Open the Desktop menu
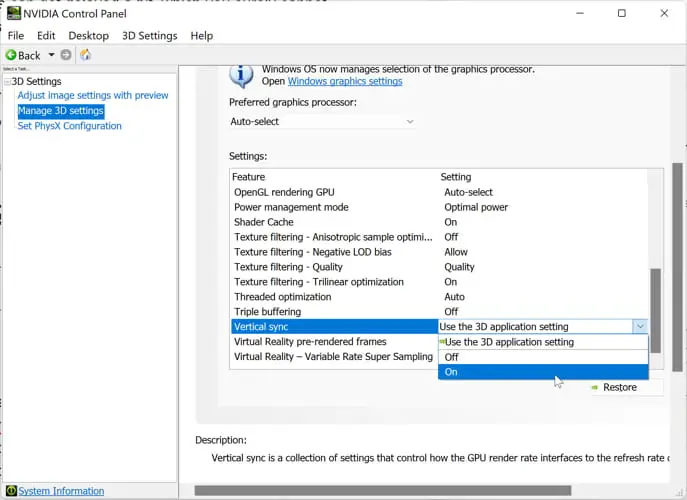Screen dimensions: 687x500 (89, 36)
